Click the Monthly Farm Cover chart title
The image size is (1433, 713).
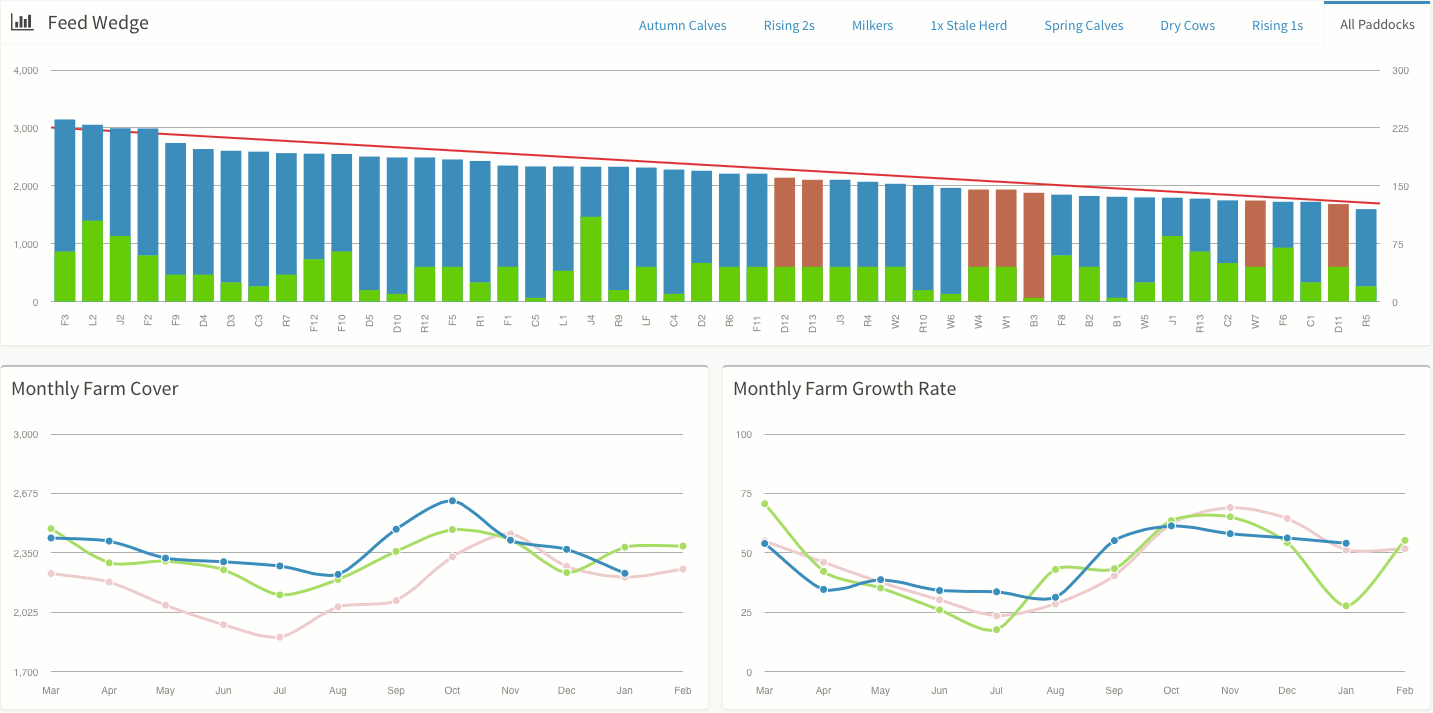95,388
